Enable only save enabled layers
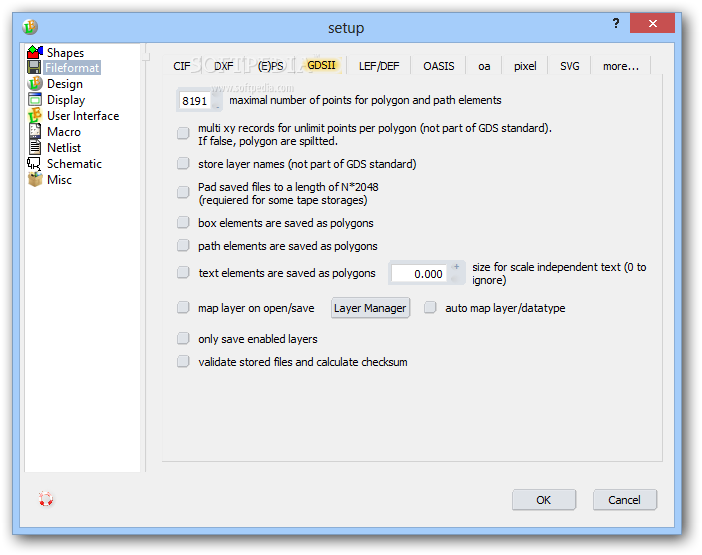The width and height of the screenshot is (702, 555). click(183, 338)
